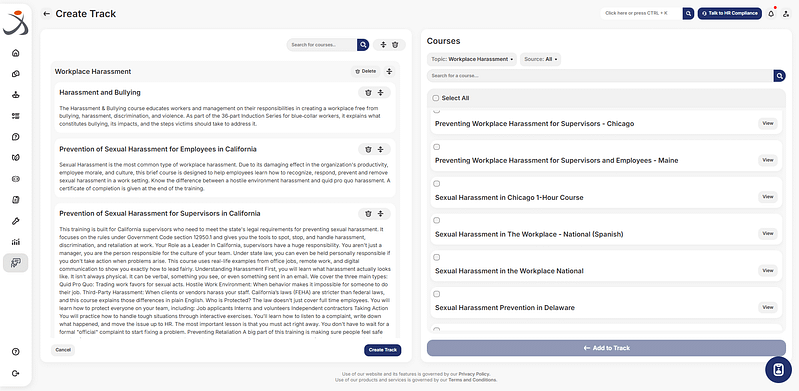Click Talk to HR Compliance button

pos(730,13)
